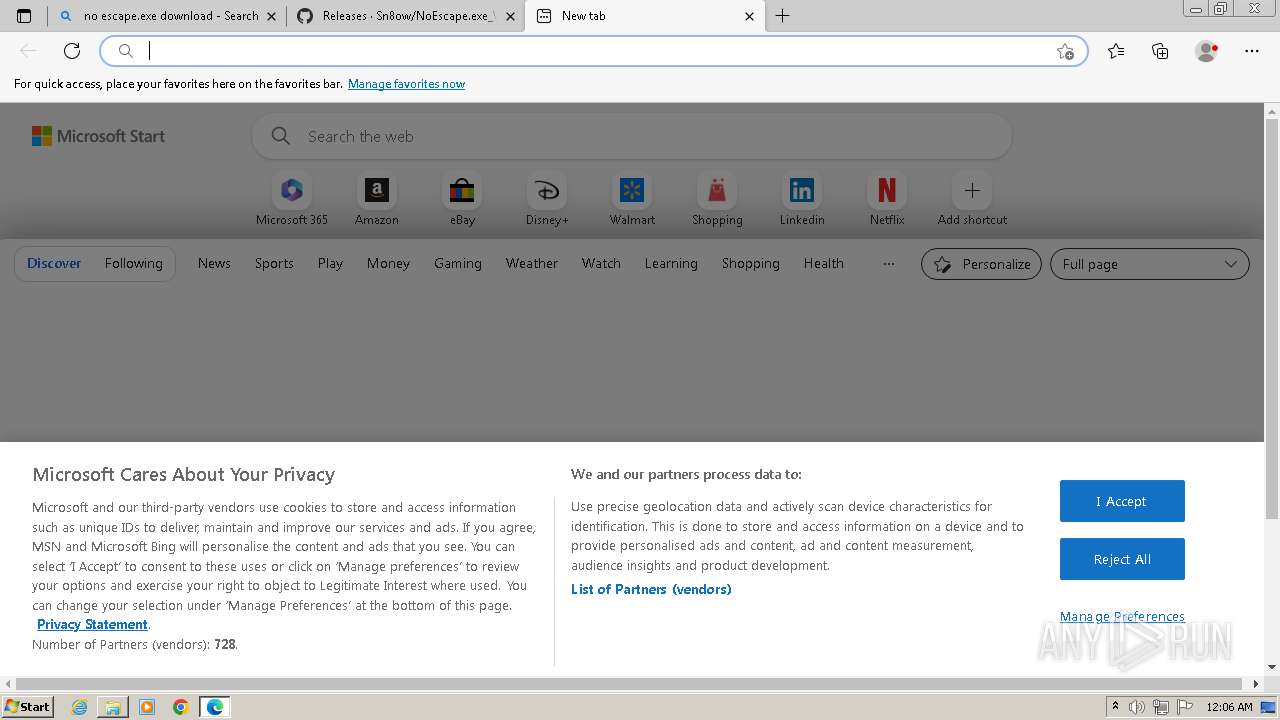Add this page to favorites star
Image resolution: width=1280 pixels, height=720 pixels.
(1065, 51)
